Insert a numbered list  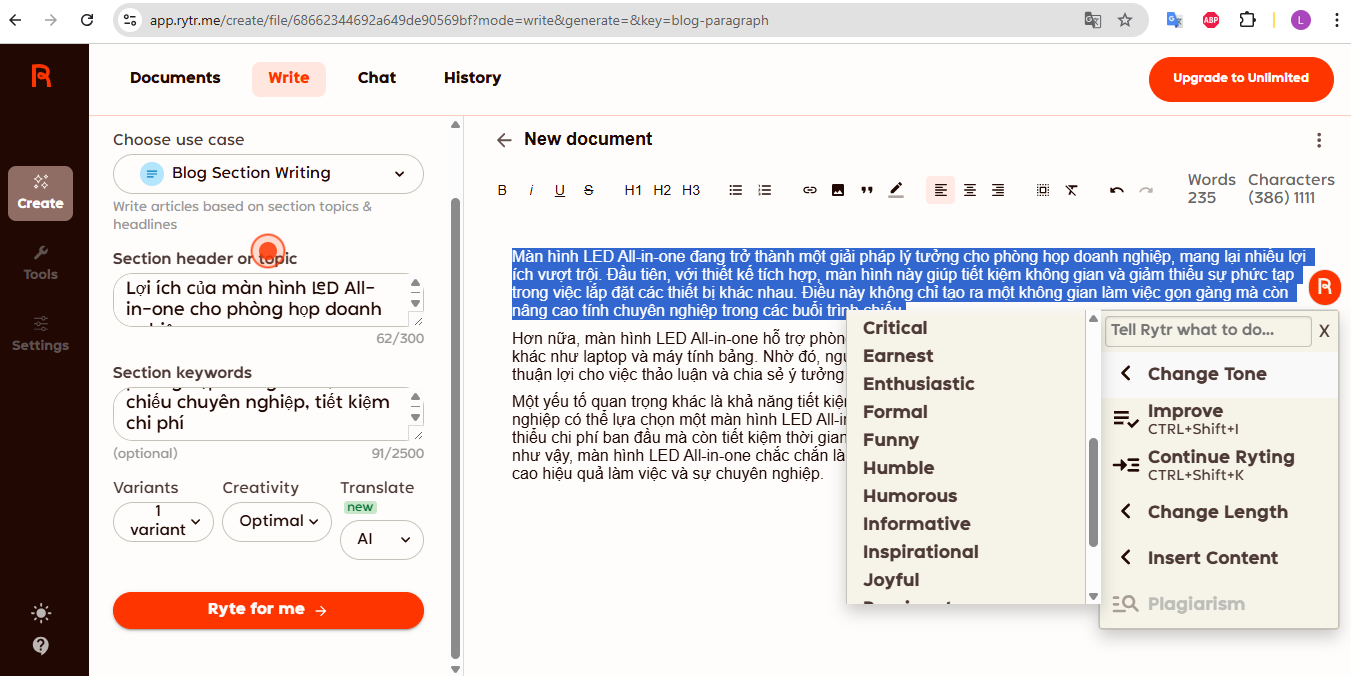765,190
